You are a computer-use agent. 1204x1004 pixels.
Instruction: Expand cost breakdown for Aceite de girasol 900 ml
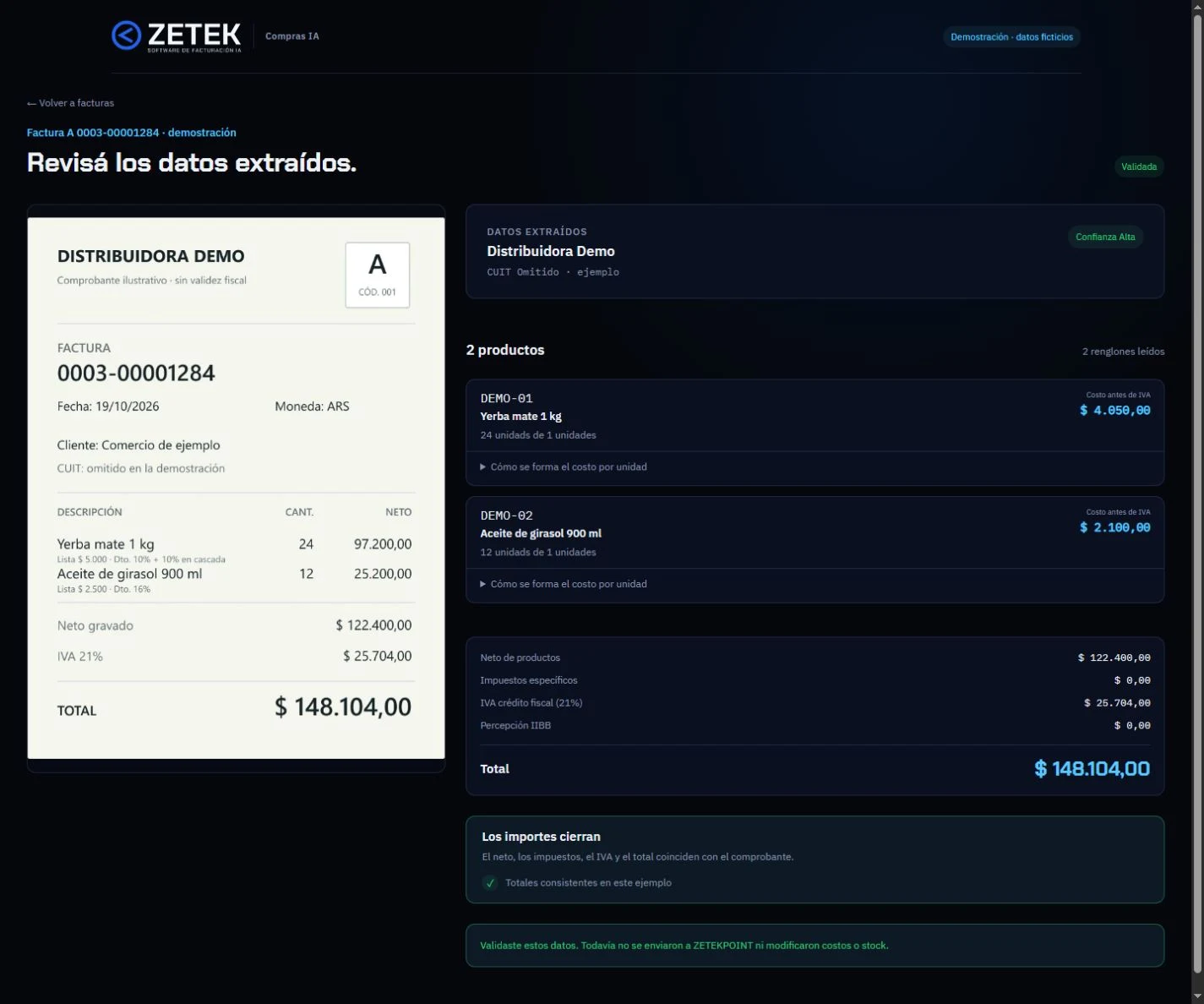tap(564, 584)
